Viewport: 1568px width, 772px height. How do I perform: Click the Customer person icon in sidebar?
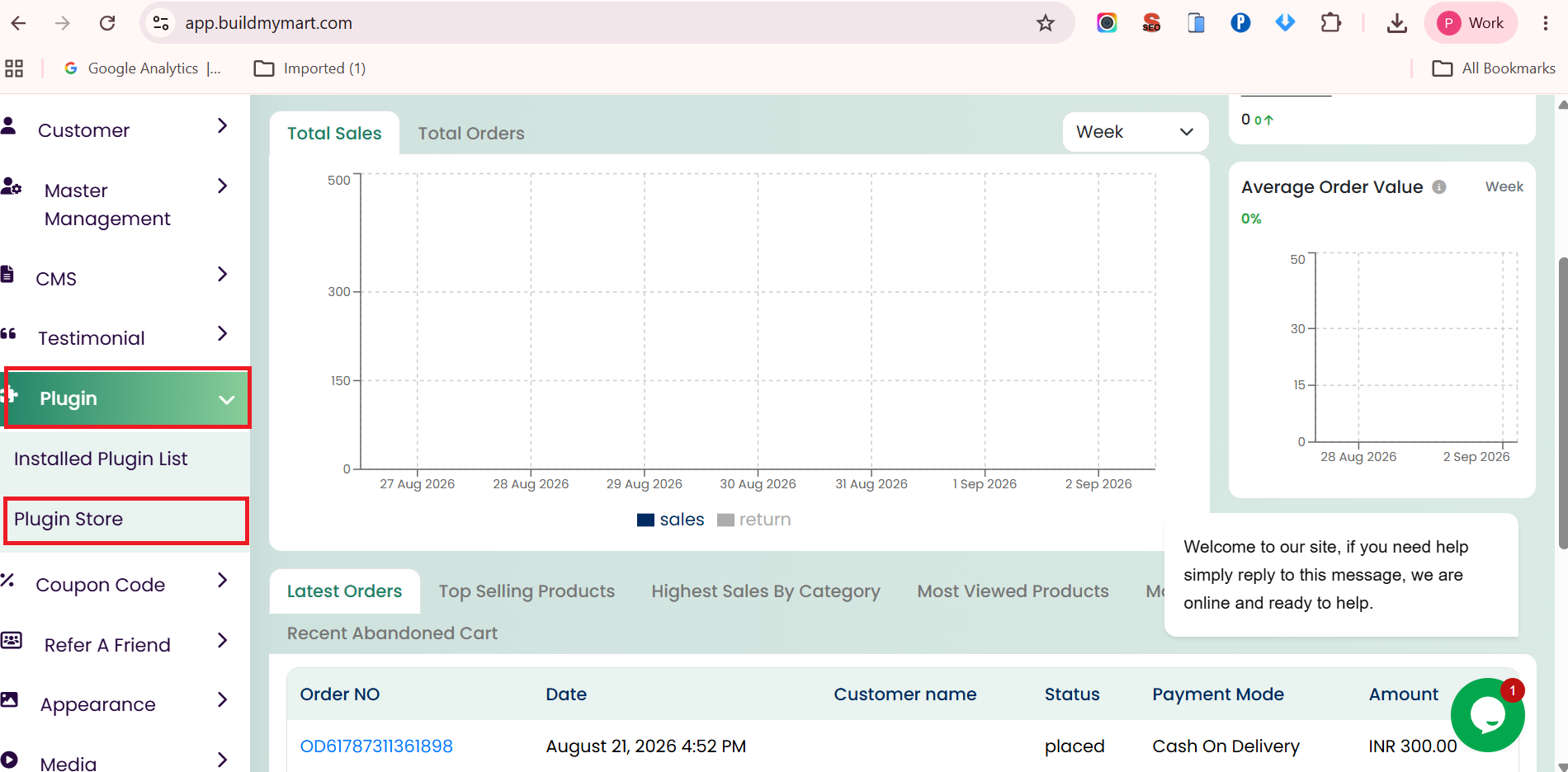click(8, 126)
